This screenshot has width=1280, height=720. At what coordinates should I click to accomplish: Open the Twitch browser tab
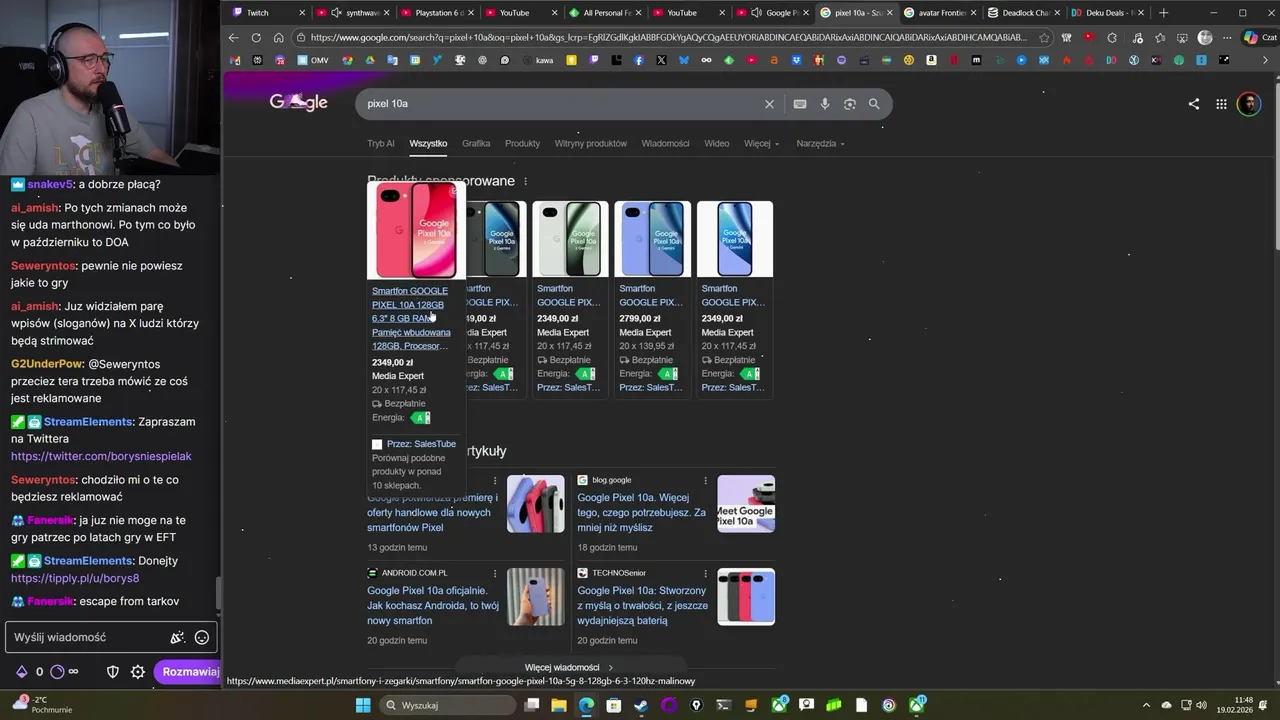[263, 13]
